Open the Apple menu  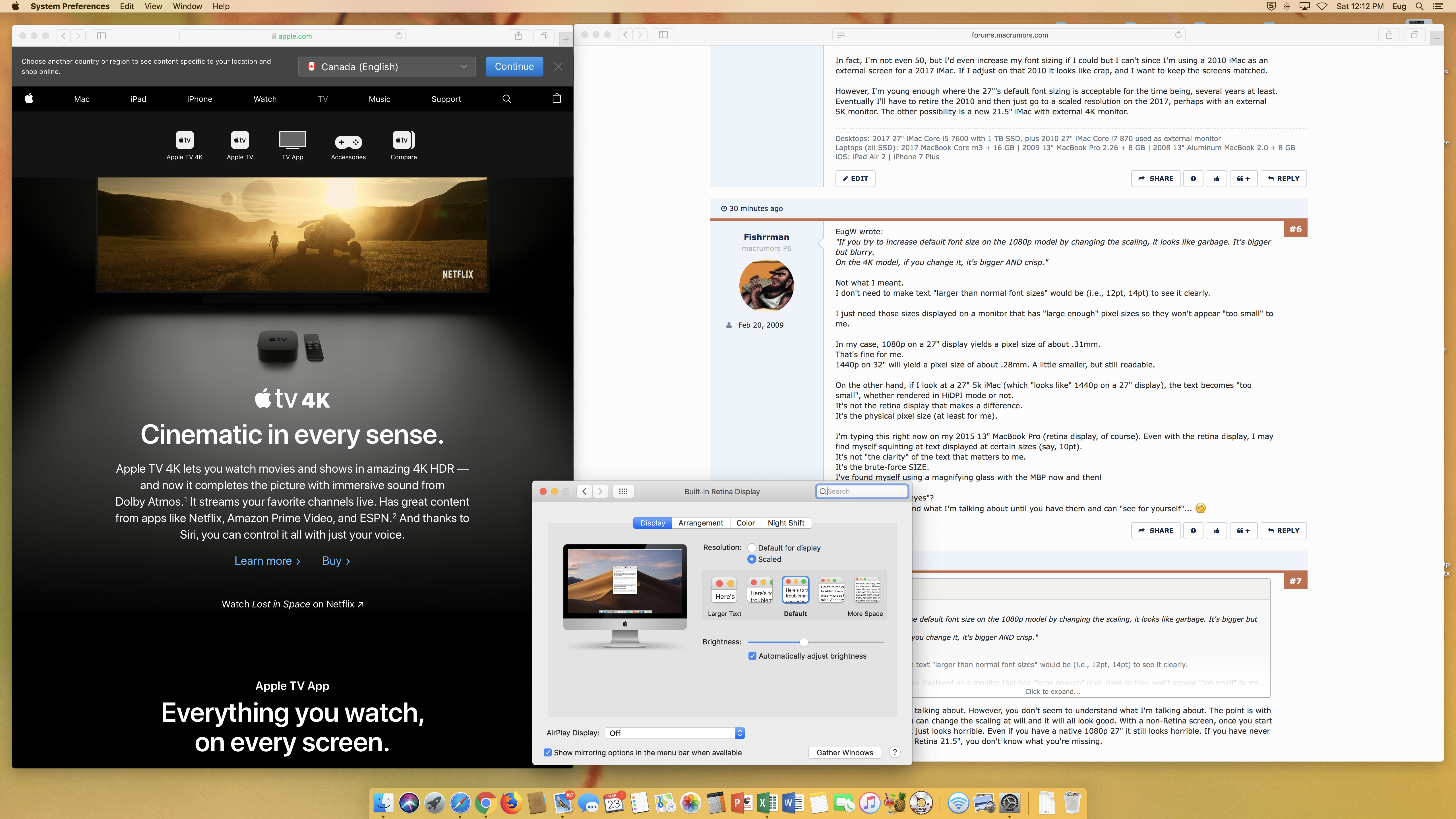[x=15, y=6]
